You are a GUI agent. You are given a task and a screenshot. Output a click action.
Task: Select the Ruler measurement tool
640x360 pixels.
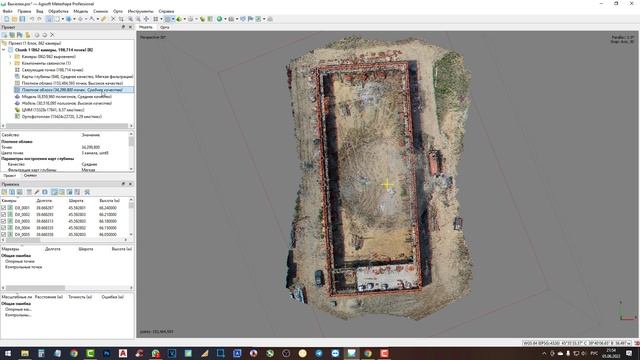[104, 19]
